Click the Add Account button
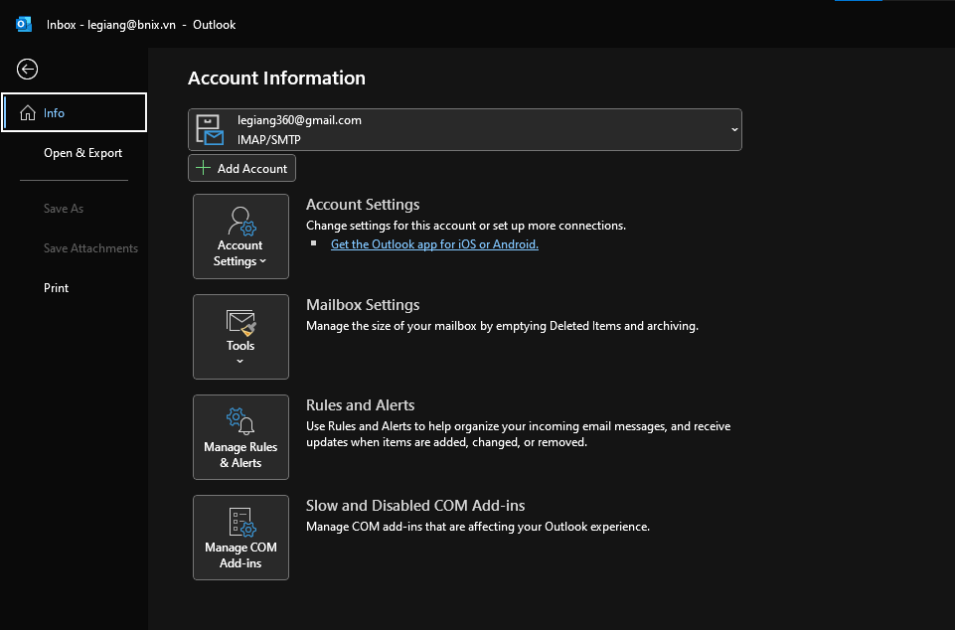 click(x=242, y=168)
